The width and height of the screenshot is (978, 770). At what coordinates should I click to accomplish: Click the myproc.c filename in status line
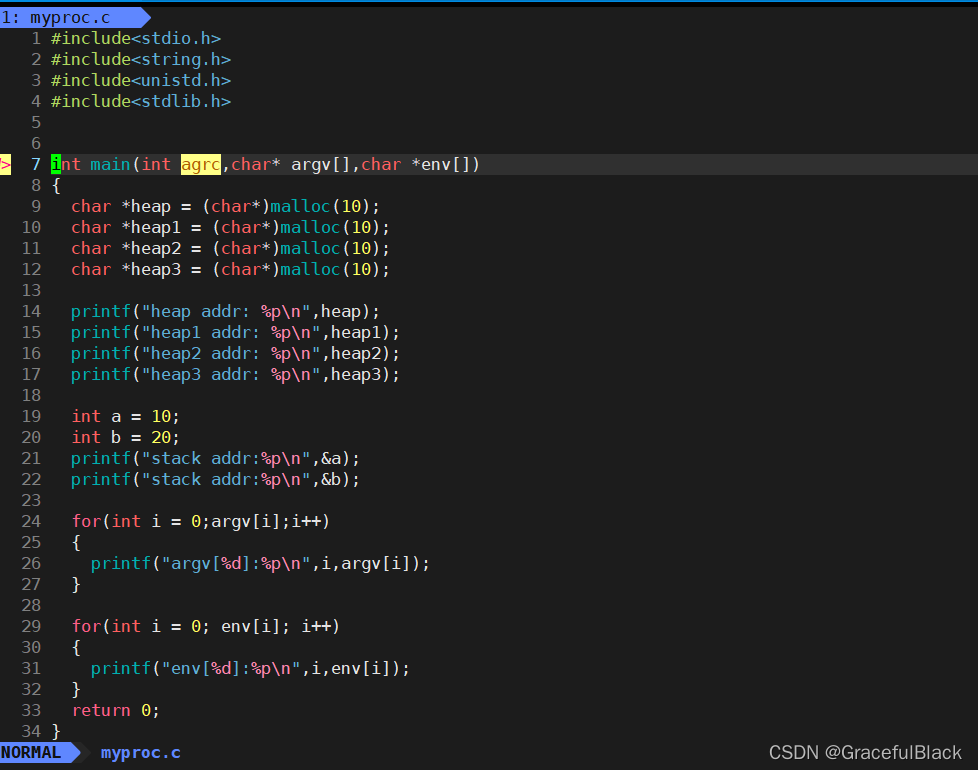tap(141, 753)
